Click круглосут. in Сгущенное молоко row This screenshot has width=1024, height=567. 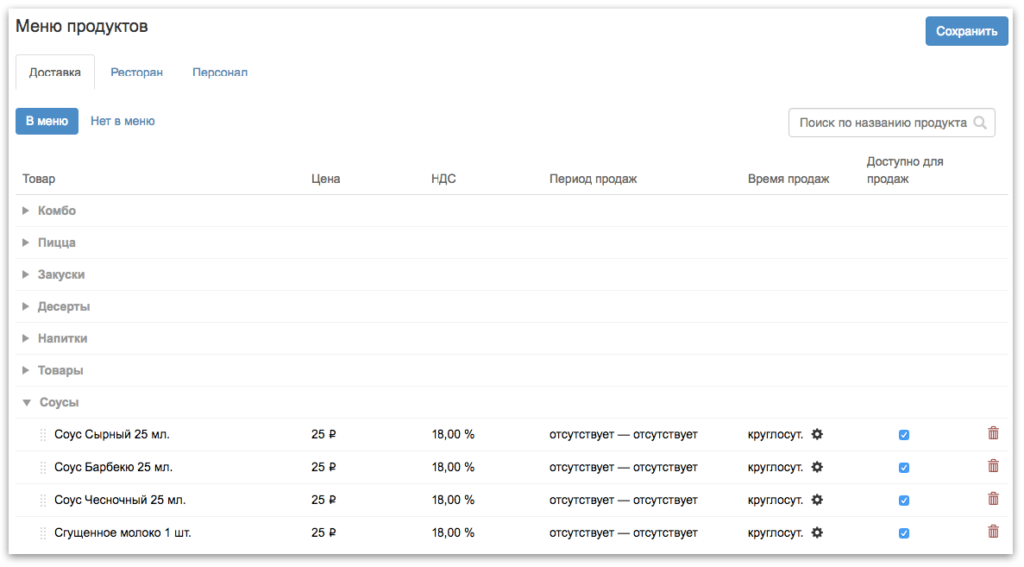(775, 532)
